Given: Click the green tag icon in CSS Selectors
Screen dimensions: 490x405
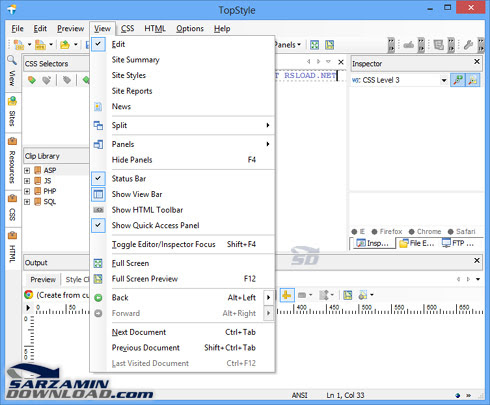Looking at the screenshot, I should 32,80.
